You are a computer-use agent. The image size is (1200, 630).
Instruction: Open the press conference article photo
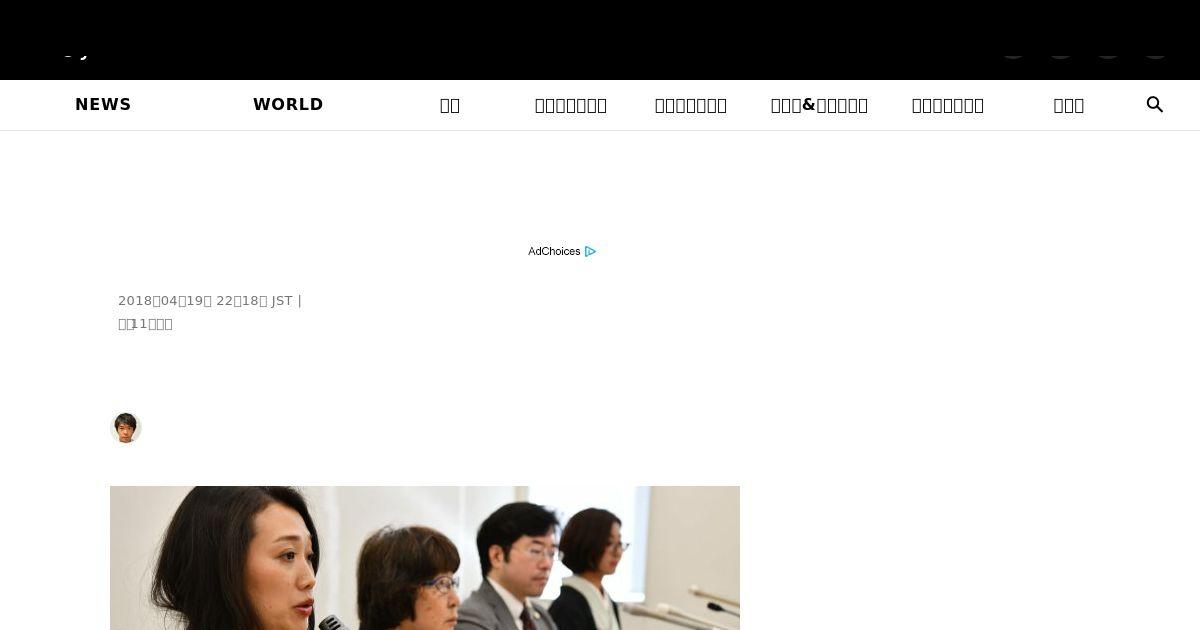coord(425,558)
